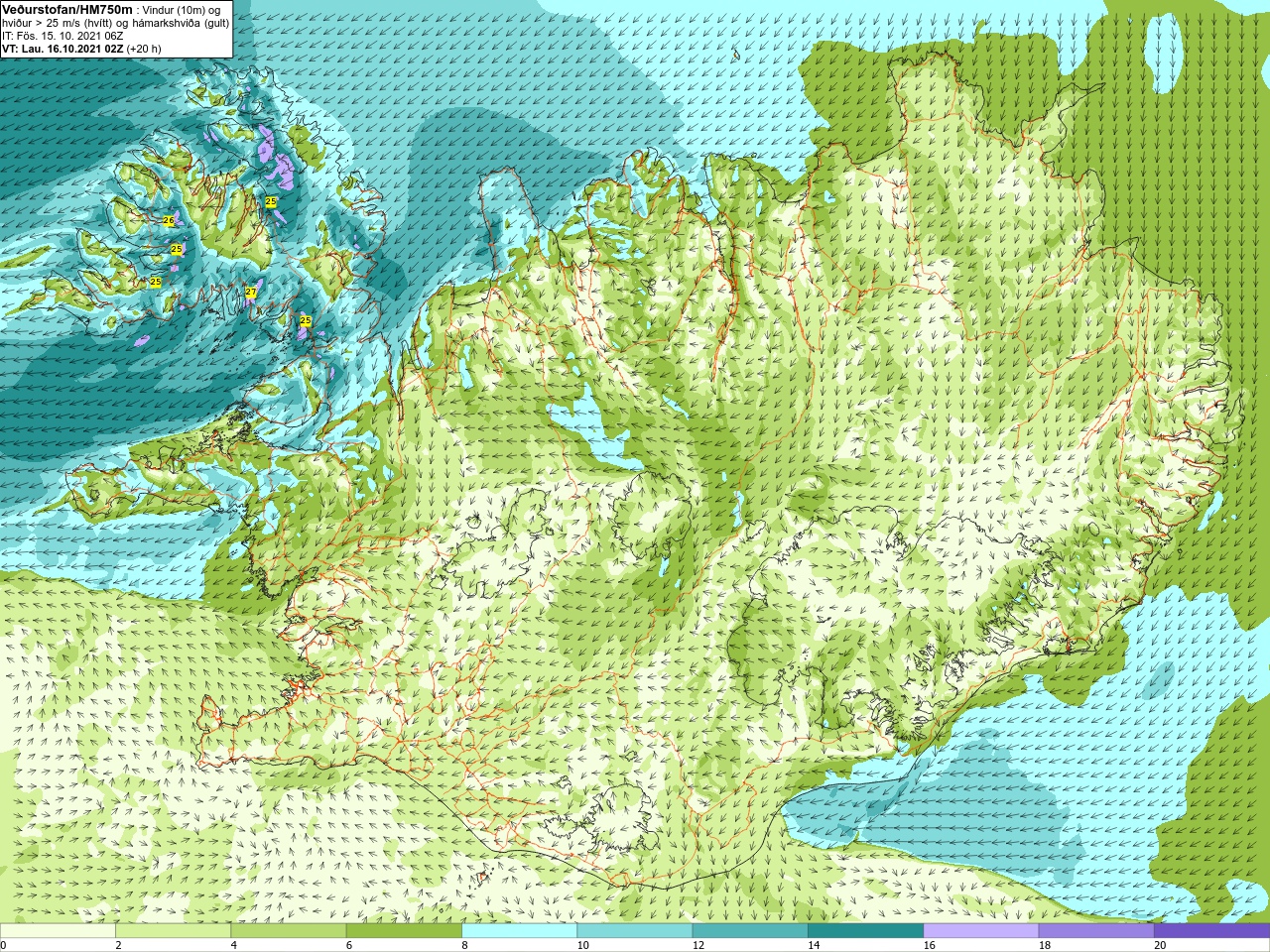Click the scale tick label '0'
Screen dimensions: 1270x952
point(4,945)
